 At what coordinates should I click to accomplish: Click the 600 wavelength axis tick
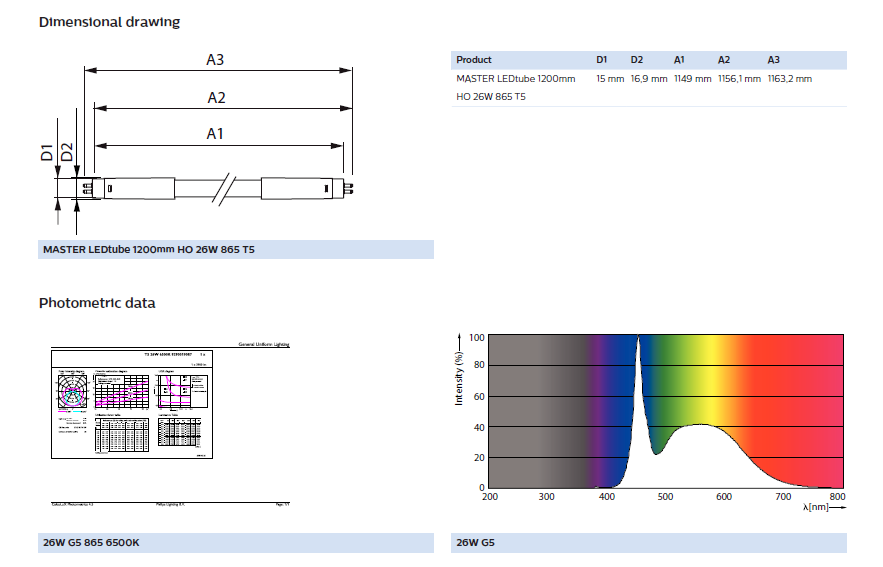coord(724,497)
